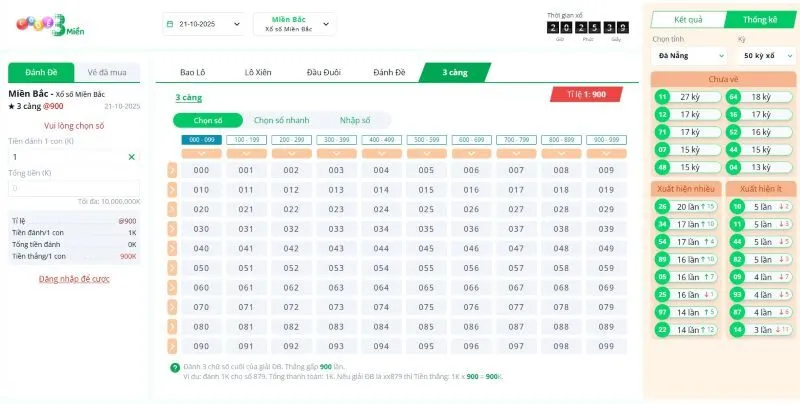Select entire column under 100 - 199 chevron
Viewport: 800px width, 404px height.
(246, 154)
